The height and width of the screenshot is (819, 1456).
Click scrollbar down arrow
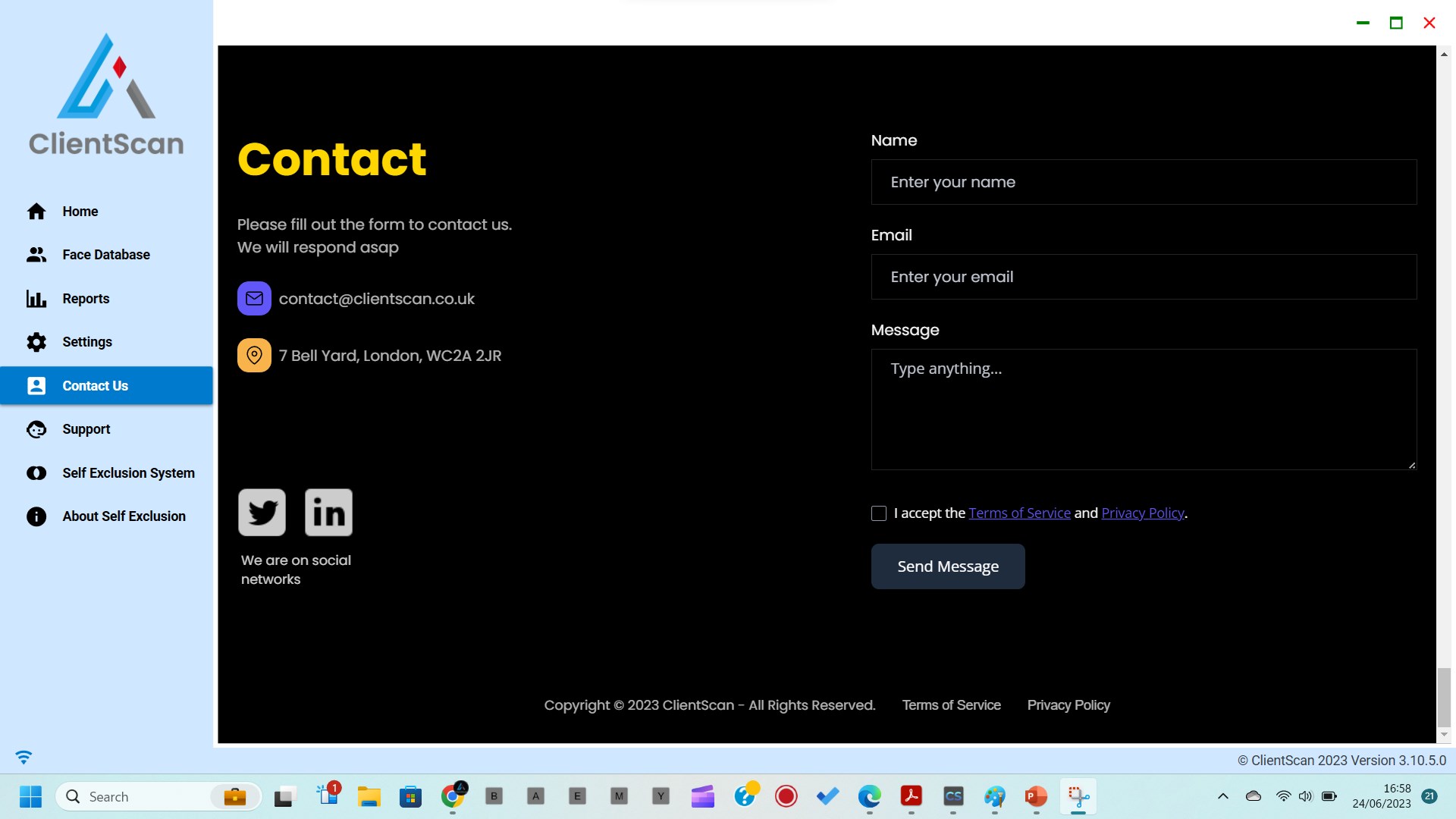[x=1444, y=735]
